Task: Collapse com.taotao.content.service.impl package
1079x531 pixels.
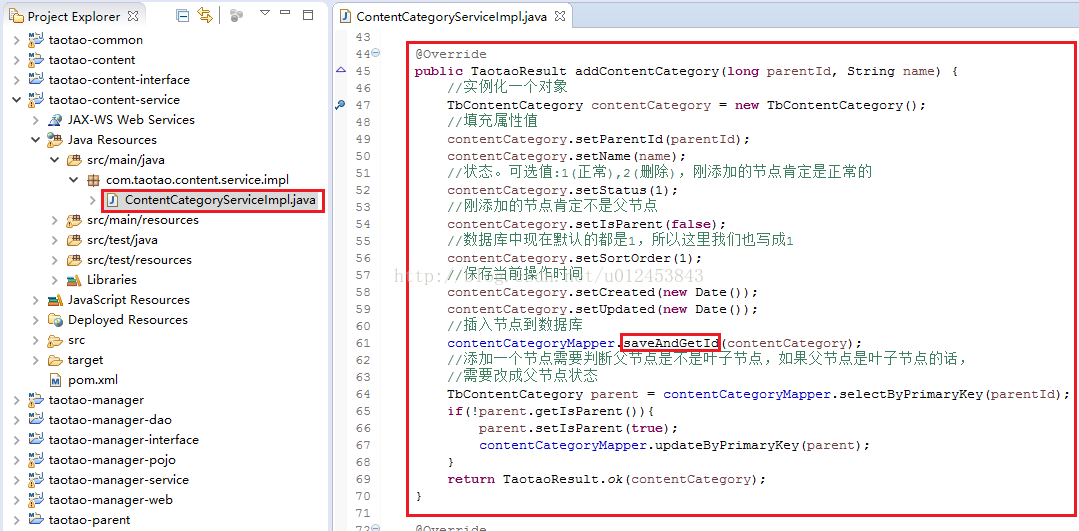Action: tap(74, 180)
